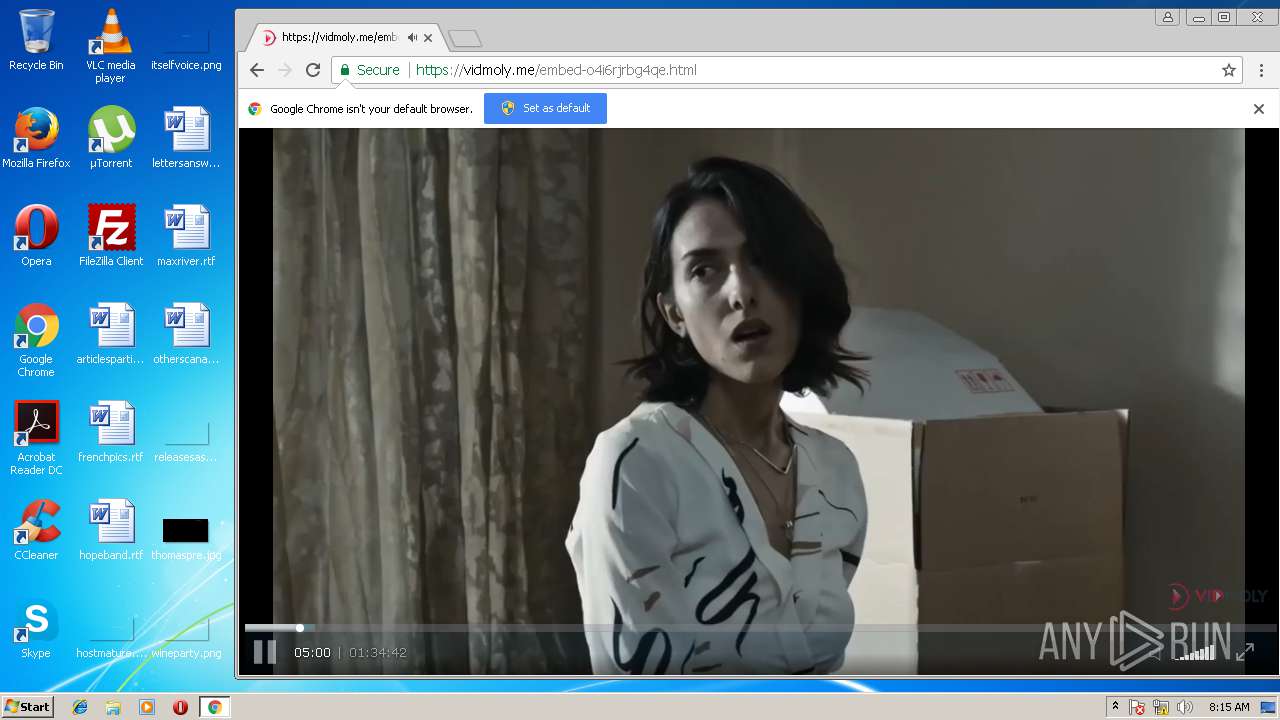Launch Opera browser from desktop

pyautogui.click(x=36, y=236)
